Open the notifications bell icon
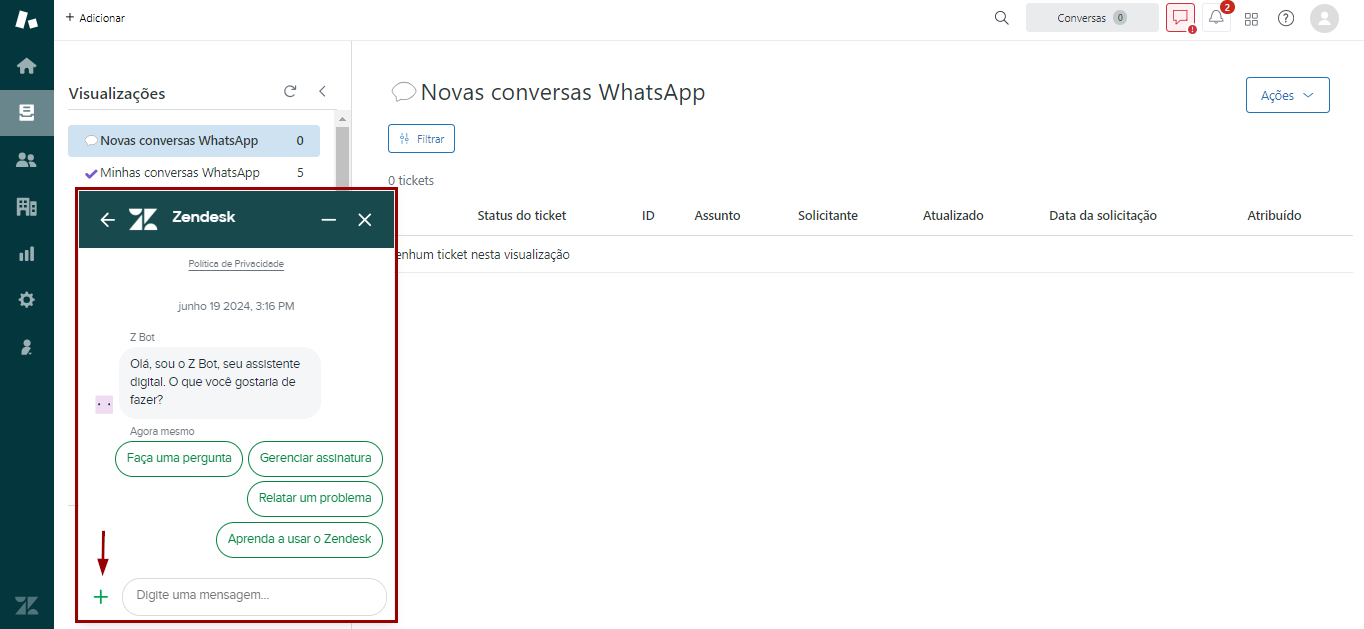This screenshot has height=629, width=1364. [1216, 18]
